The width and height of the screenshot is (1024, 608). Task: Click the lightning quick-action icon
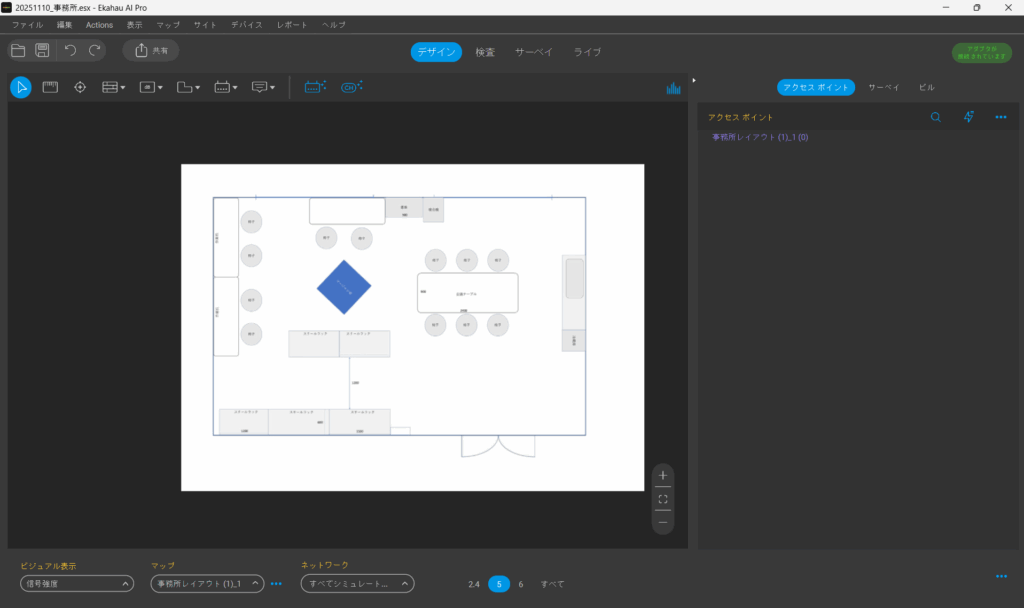(x=968, y=117)
